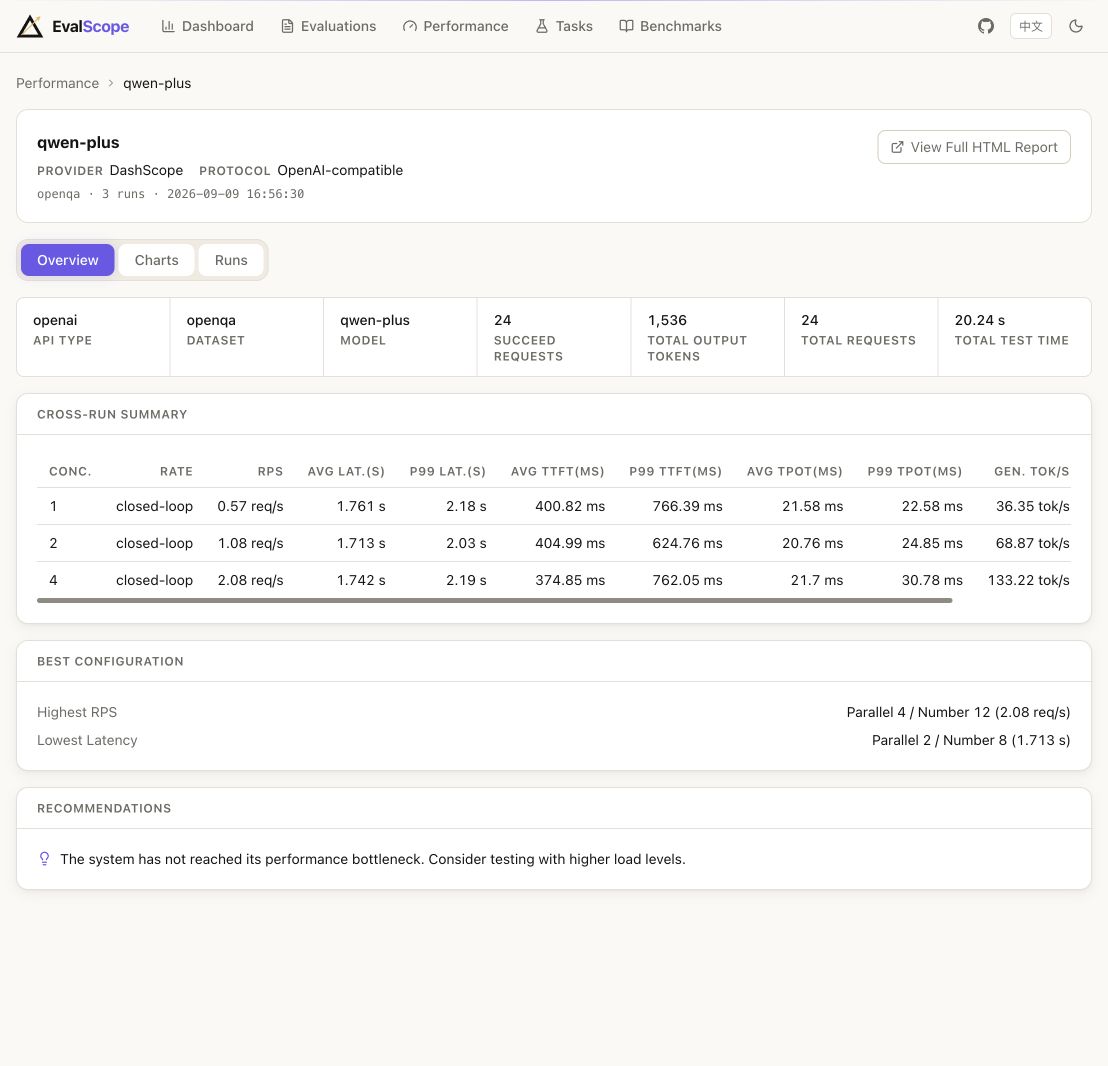Click the Tasks flask icon
The height and width of the screenshot is (1066, 1108).
point(541,26)
